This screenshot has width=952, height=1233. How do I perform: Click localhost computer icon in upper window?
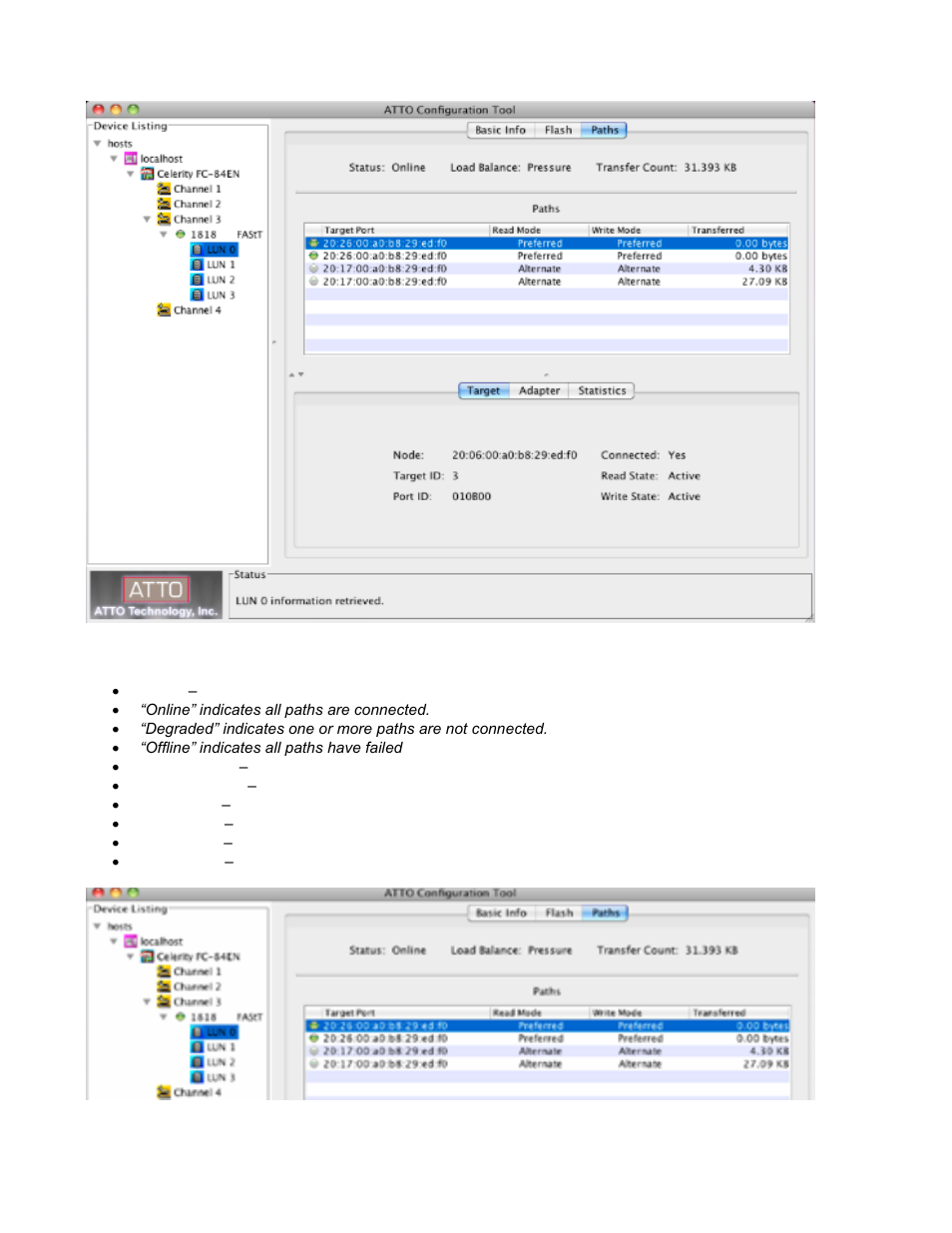click(131, 159)
